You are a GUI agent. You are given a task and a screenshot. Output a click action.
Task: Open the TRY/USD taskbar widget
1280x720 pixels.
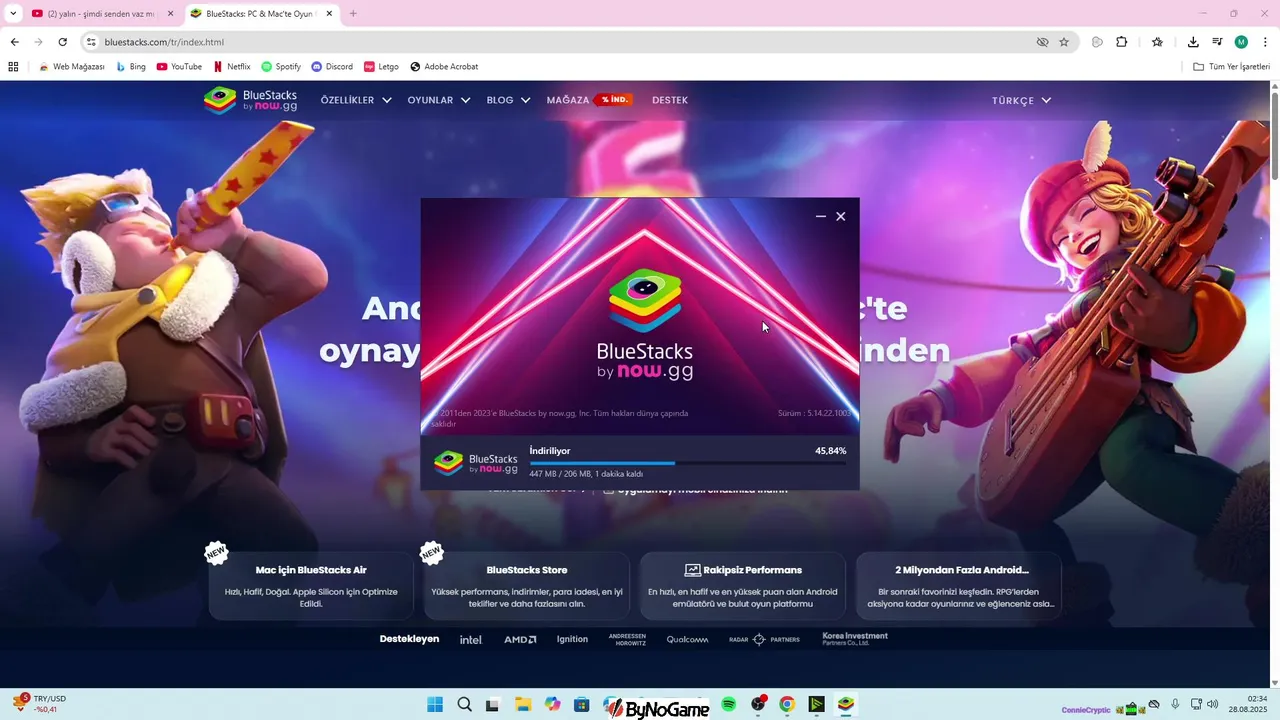[x=40, y=704]
